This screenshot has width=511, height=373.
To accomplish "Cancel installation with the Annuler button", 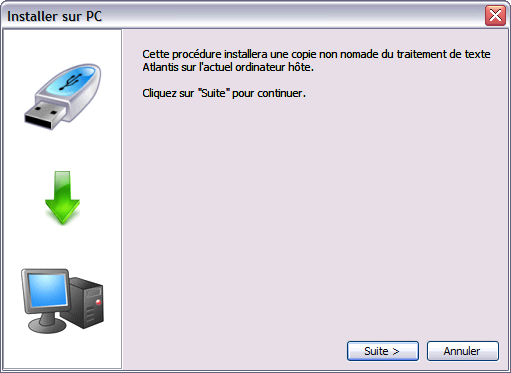I will (x=463, y=351).
